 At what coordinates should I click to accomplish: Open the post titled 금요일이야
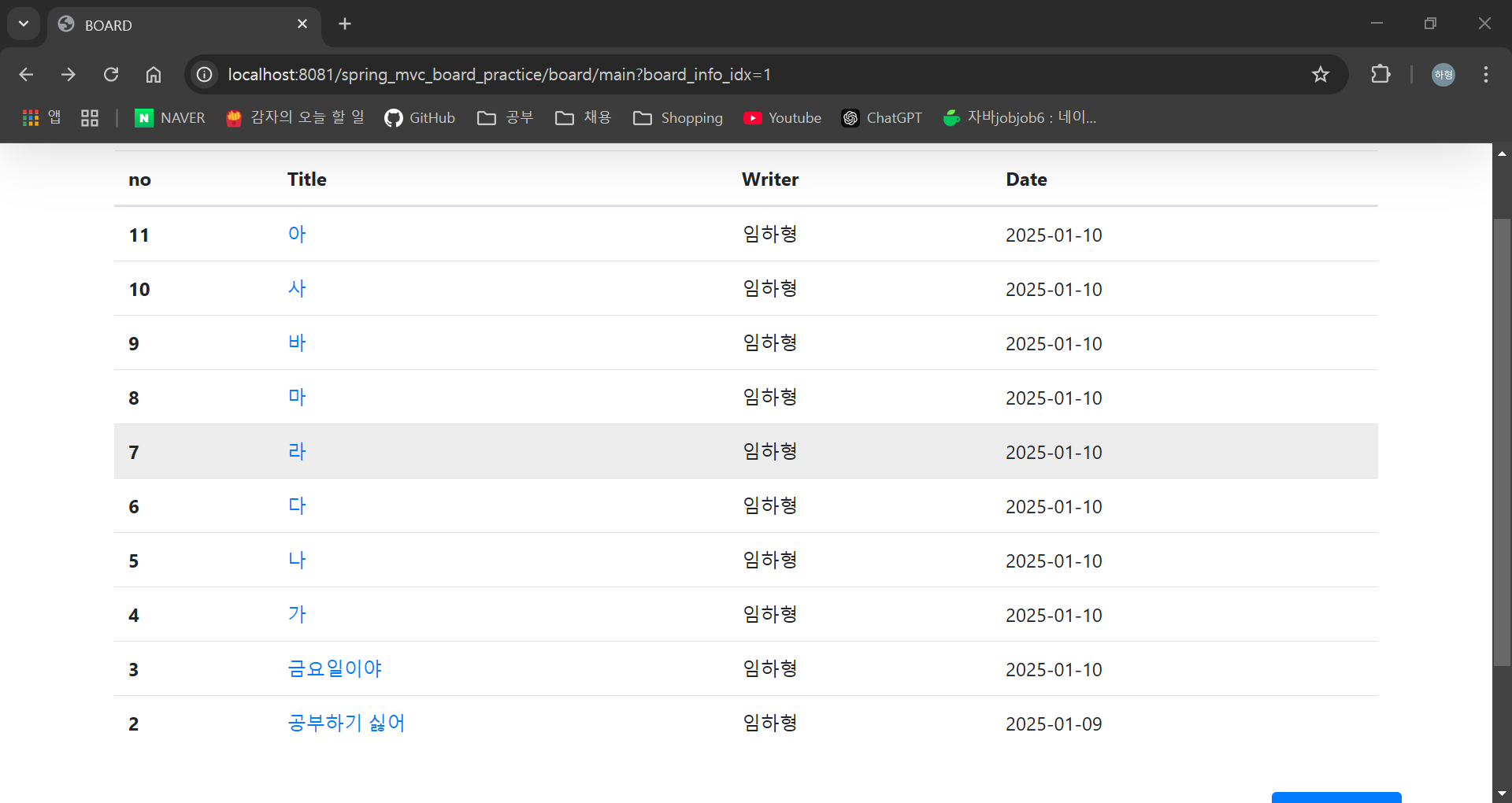pos(334,668)
